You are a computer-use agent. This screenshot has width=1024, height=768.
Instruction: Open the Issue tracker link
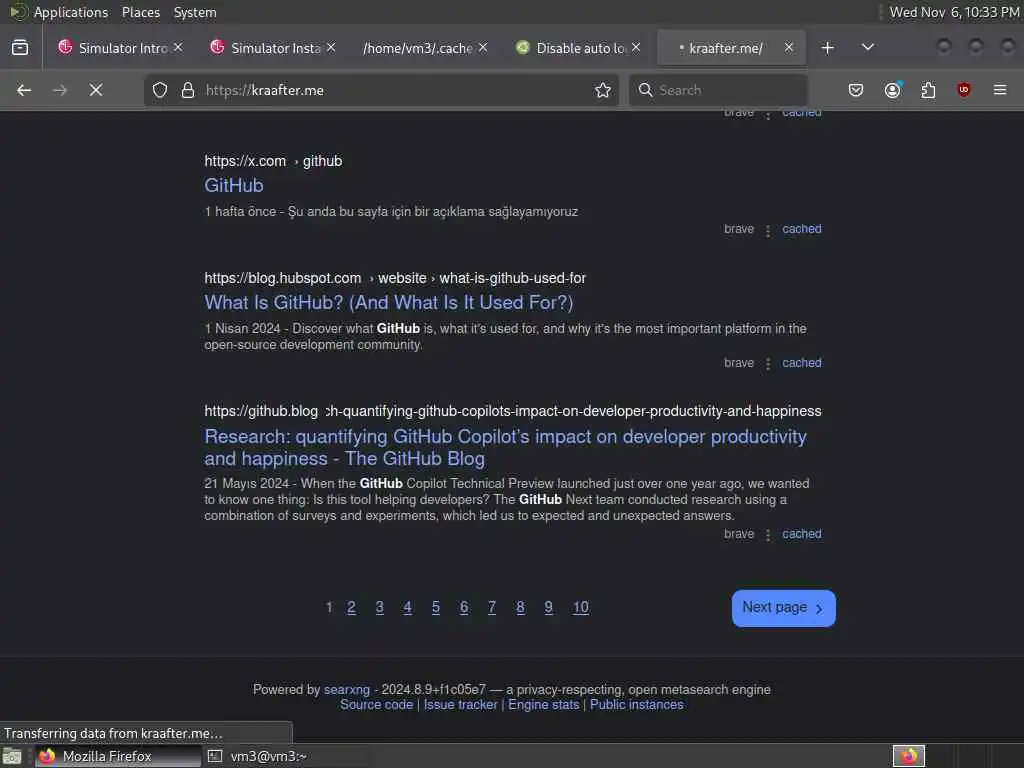tap(460, 705)
